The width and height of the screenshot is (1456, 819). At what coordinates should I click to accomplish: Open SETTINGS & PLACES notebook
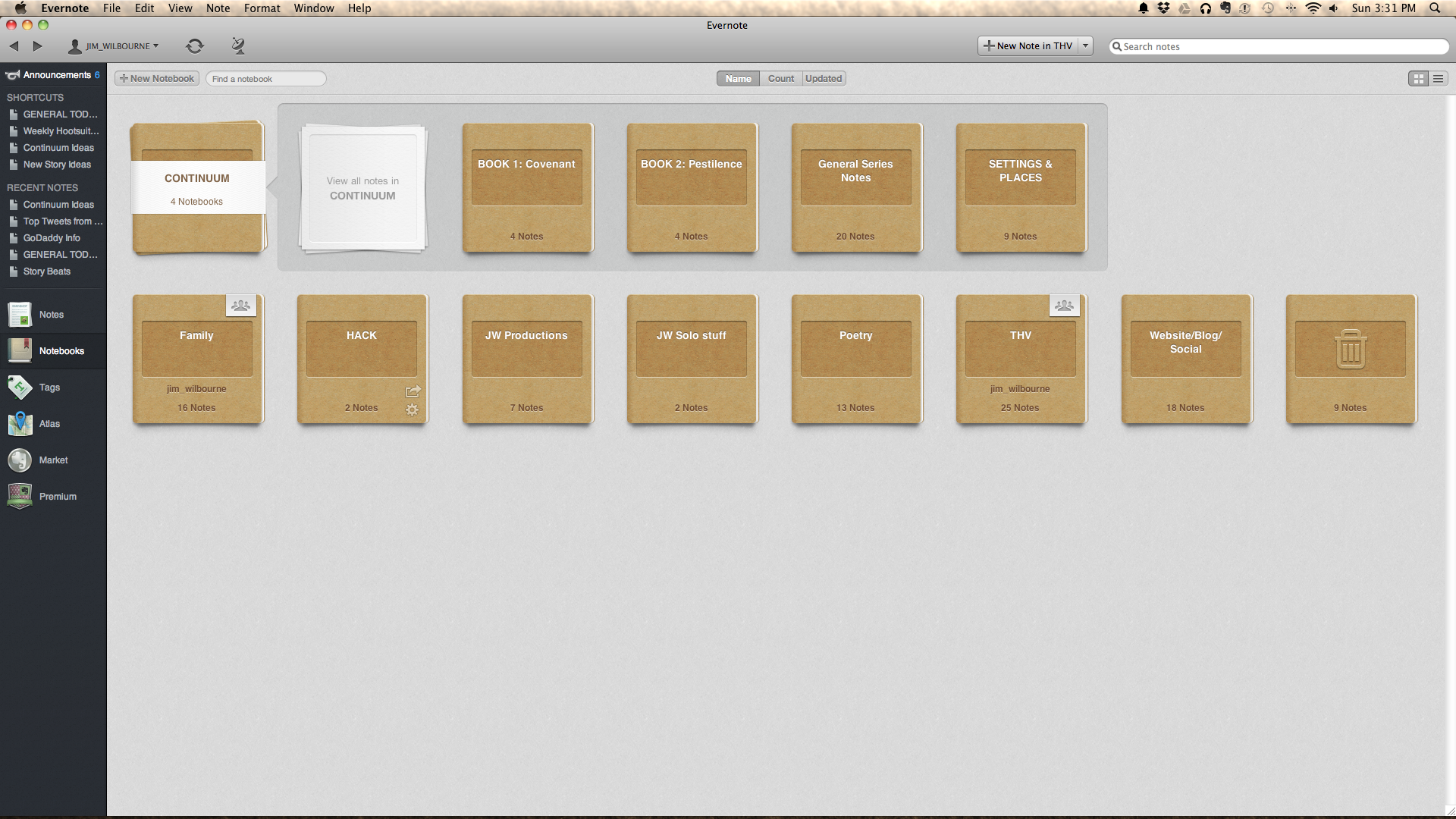point(1021,187)
